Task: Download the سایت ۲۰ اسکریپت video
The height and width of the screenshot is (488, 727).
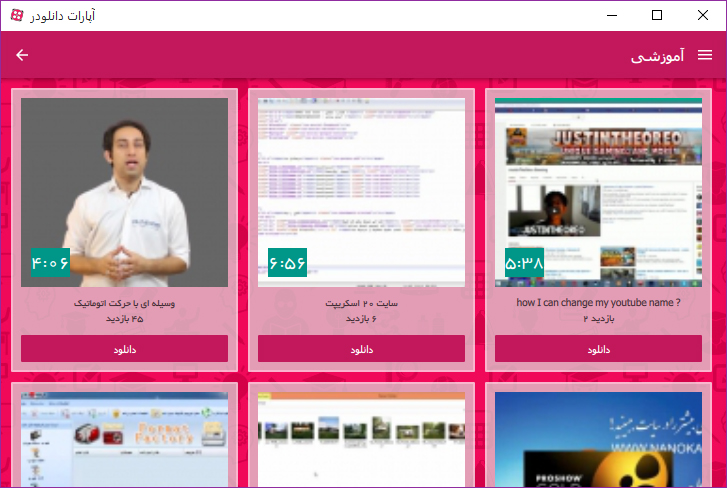Action: 361,349
